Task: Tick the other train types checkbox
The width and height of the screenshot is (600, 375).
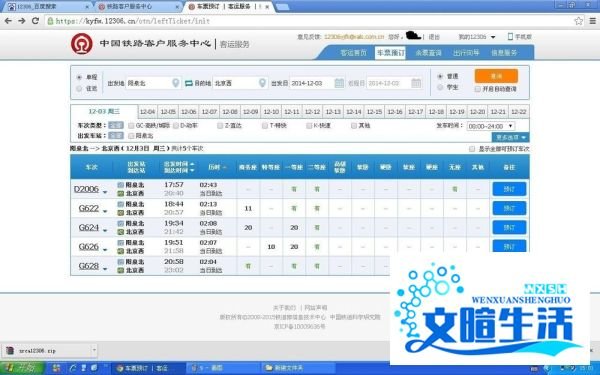Action: point(354,126)
